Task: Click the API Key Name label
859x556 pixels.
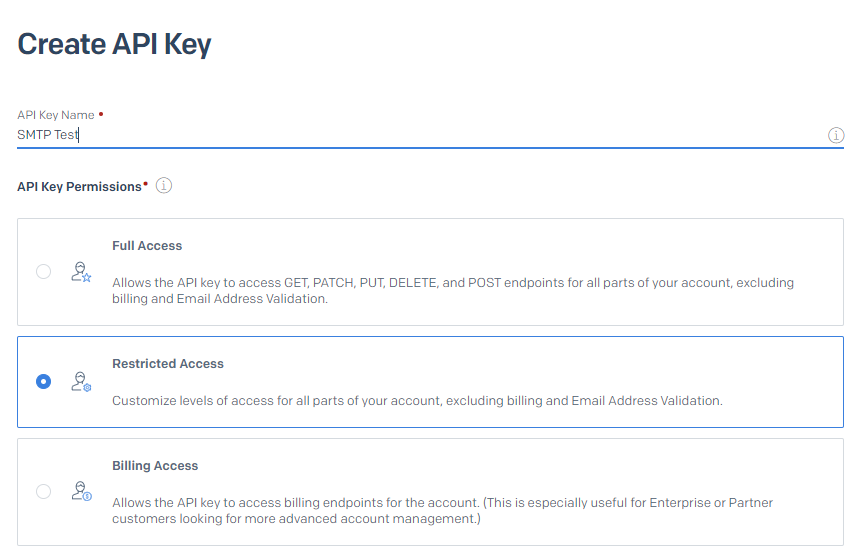Action: point(56,115)
